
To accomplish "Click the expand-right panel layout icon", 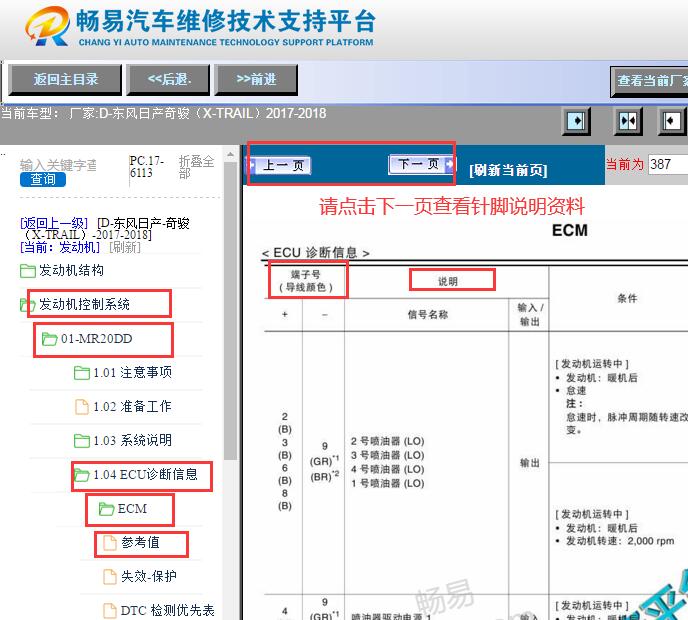I will pyautogui.click(x=576, y=121).
